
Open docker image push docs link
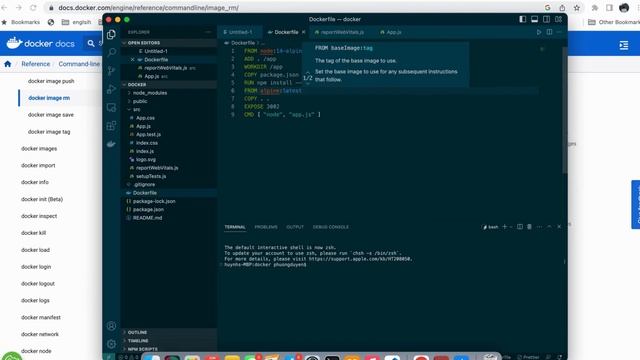[x=51, y=81]
